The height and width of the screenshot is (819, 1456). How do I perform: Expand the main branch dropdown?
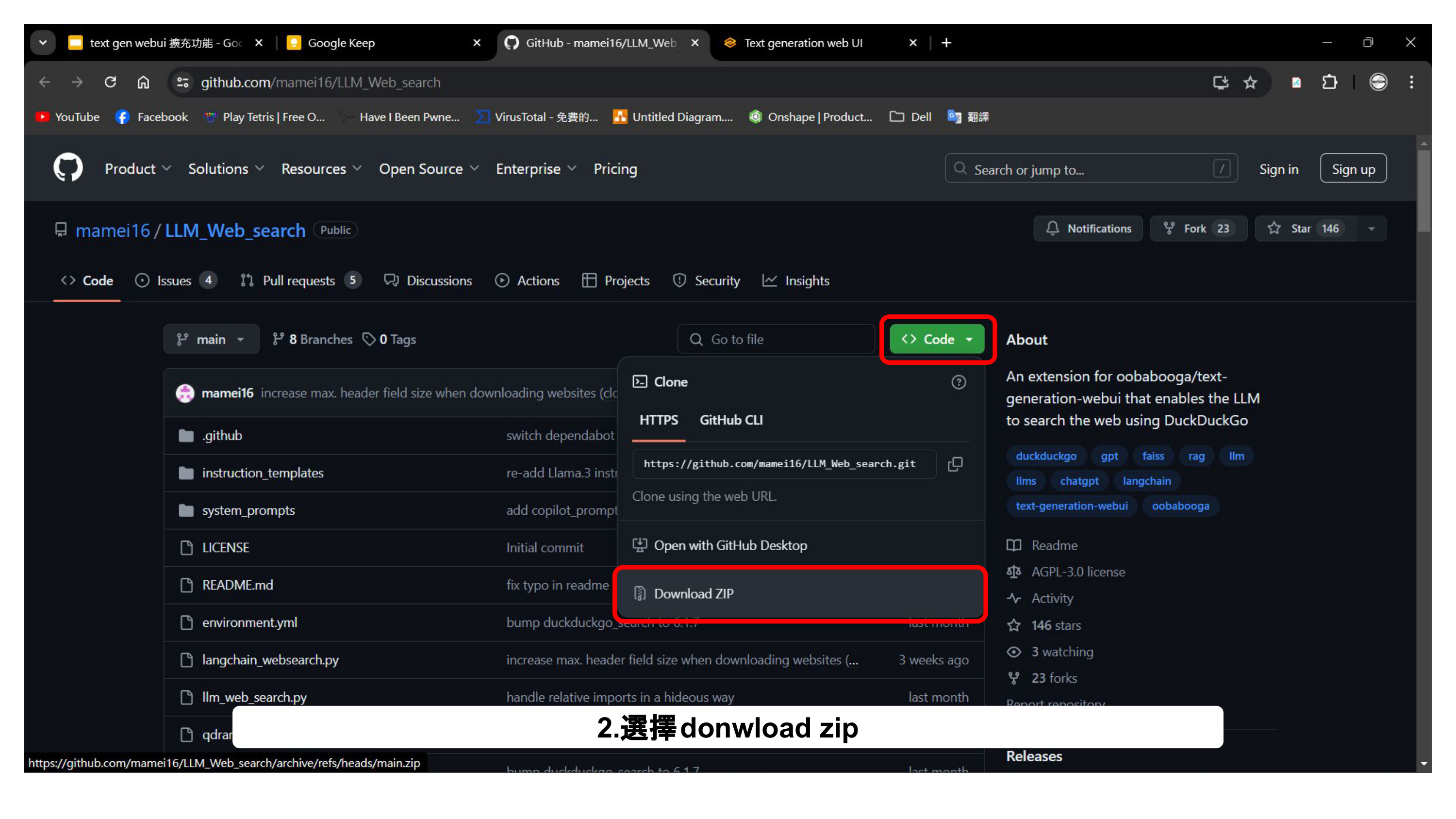point(212,339)
